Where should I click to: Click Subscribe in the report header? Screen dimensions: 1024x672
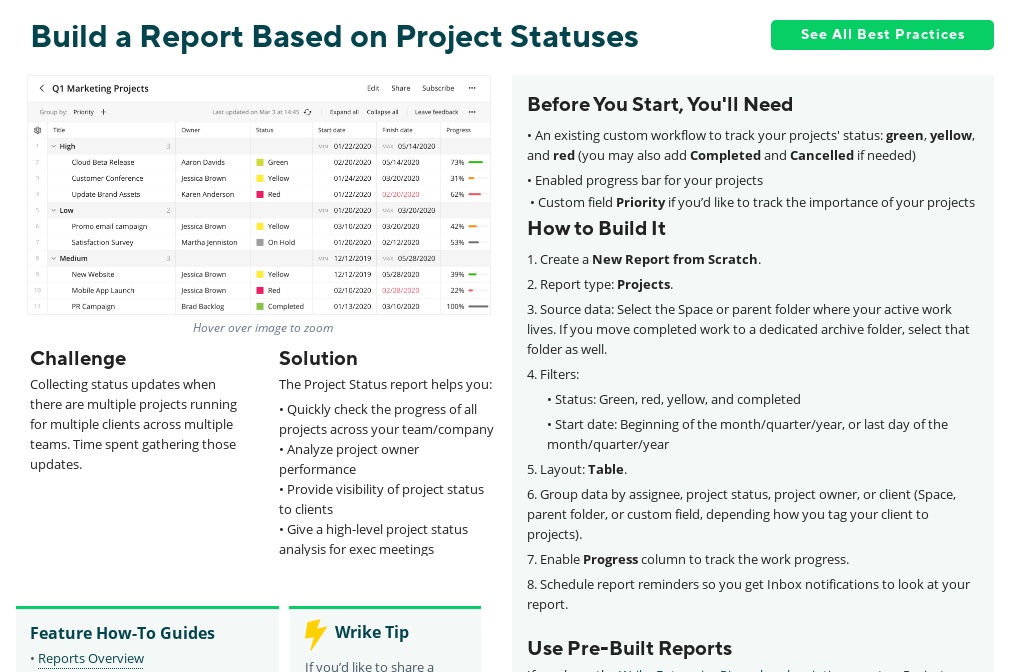(x=437, y=88)
